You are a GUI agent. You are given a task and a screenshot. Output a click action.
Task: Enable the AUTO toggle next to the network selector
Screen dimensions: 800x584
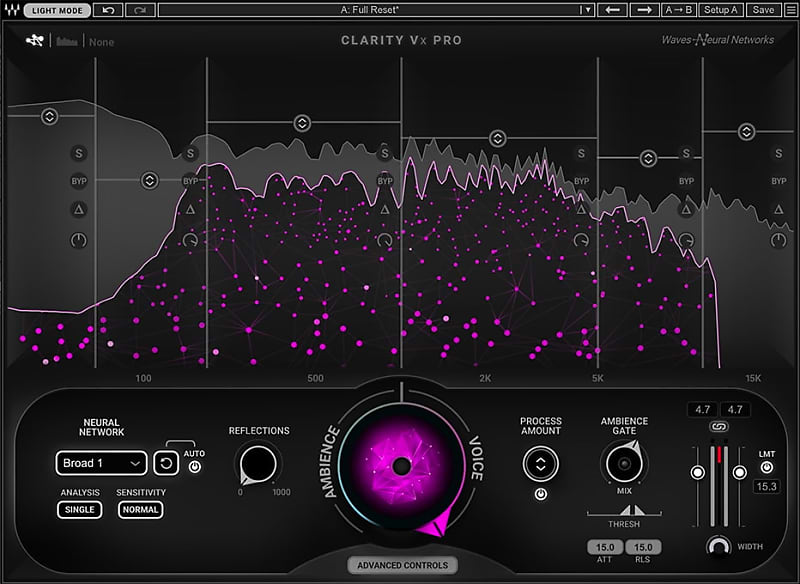[195, 466]
